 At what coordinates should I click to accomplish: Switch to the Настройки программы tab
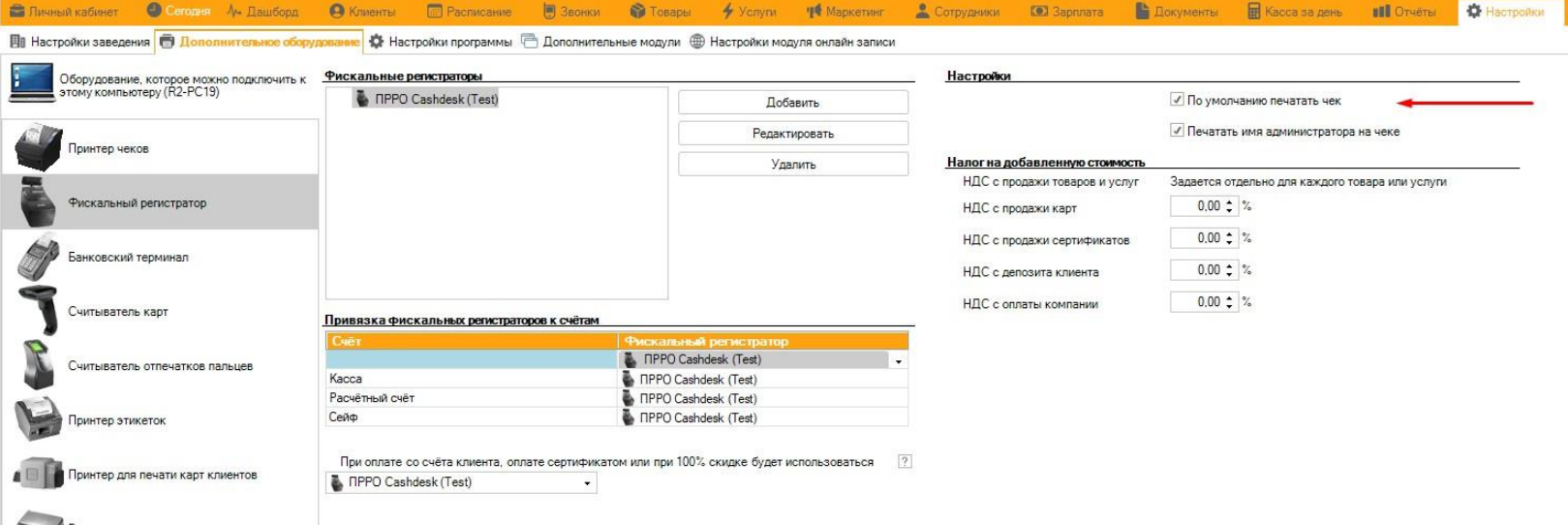(441, 42)
